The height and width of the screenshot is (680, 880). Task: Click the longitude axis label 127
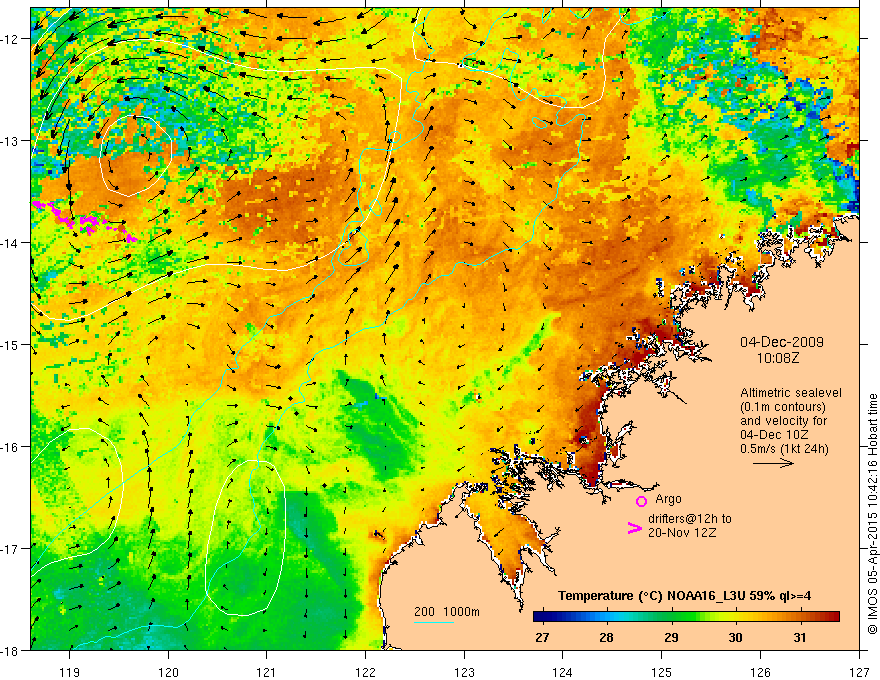coord(859,672)
